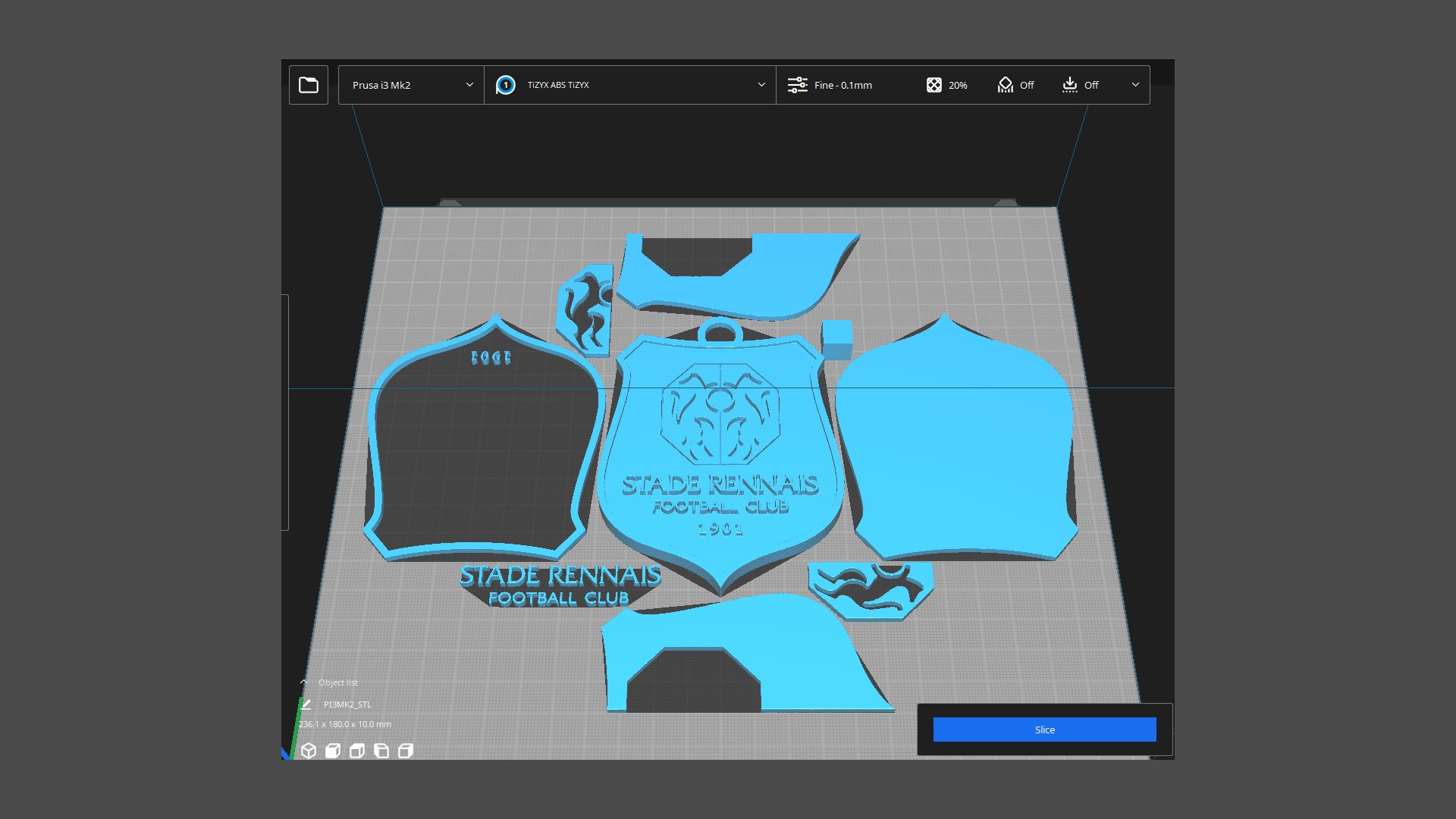Click the pencil rename icon beside PI3MK2_STL
Image resolution: width=1456 pixels, height=819 pixels.
pyautogui.click(x=306, y=704)
